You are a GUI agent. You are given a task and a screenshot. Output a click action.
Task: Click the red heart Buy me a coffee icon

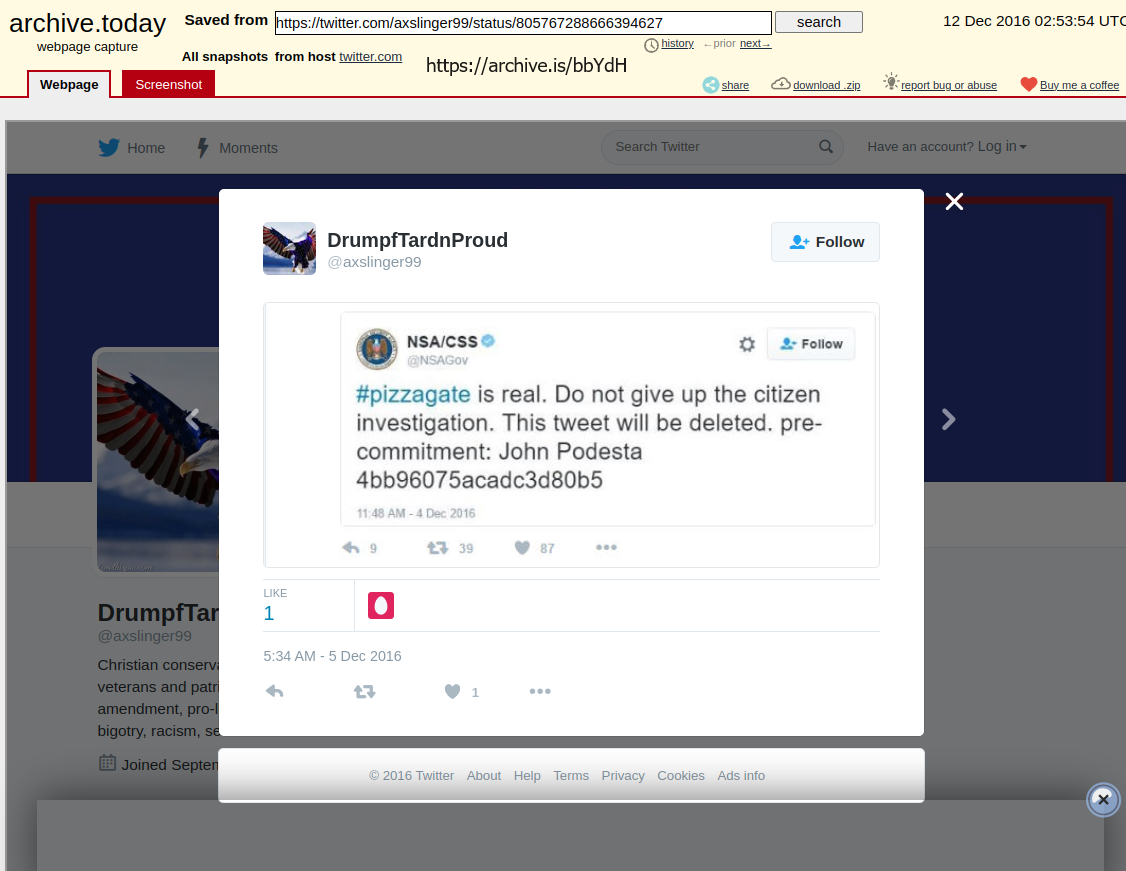coord(1028,85)
